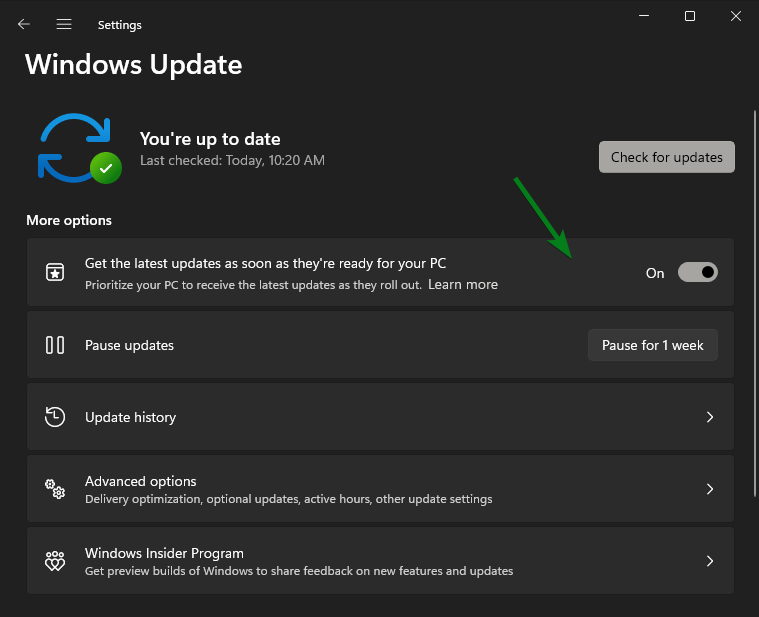This screenshot has height=617, width=759.
Task: Click Check for updates button
Action: (667, 157)
